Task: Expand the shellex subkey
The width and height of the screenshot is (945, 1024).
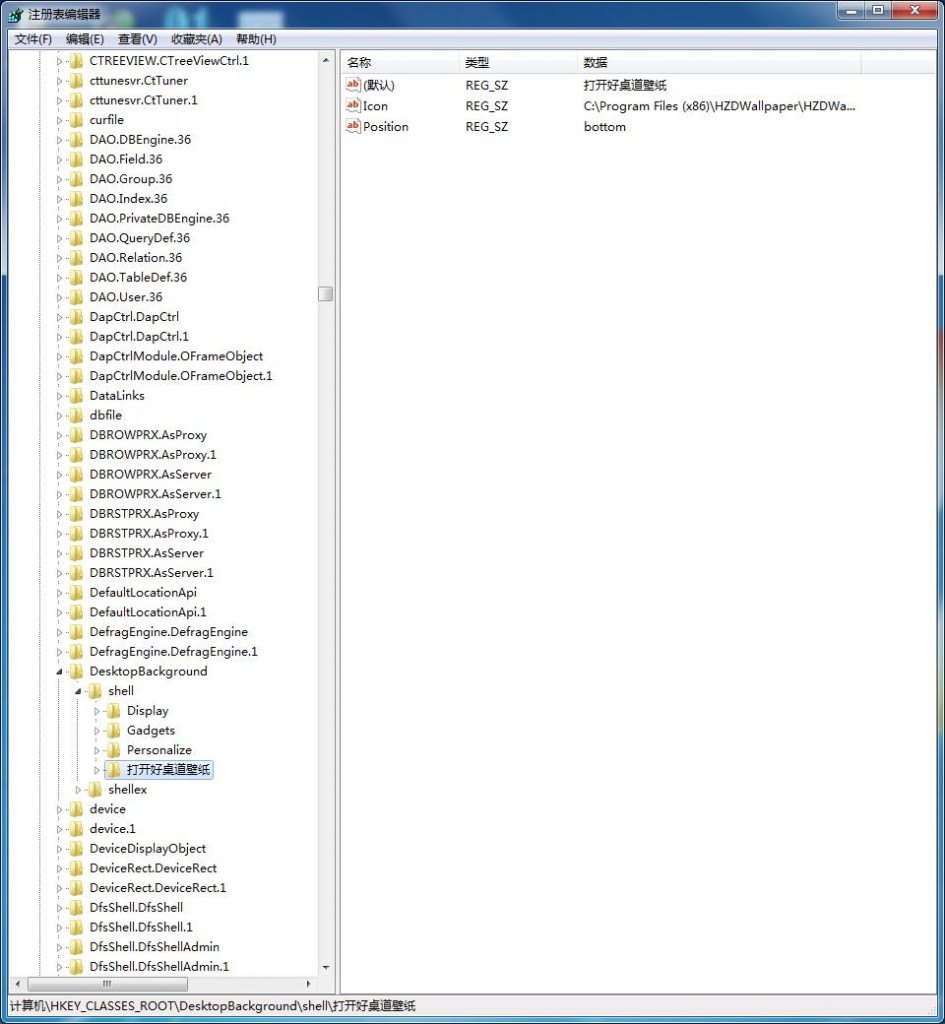Action: pyautogui.click(x=78, y=789)
